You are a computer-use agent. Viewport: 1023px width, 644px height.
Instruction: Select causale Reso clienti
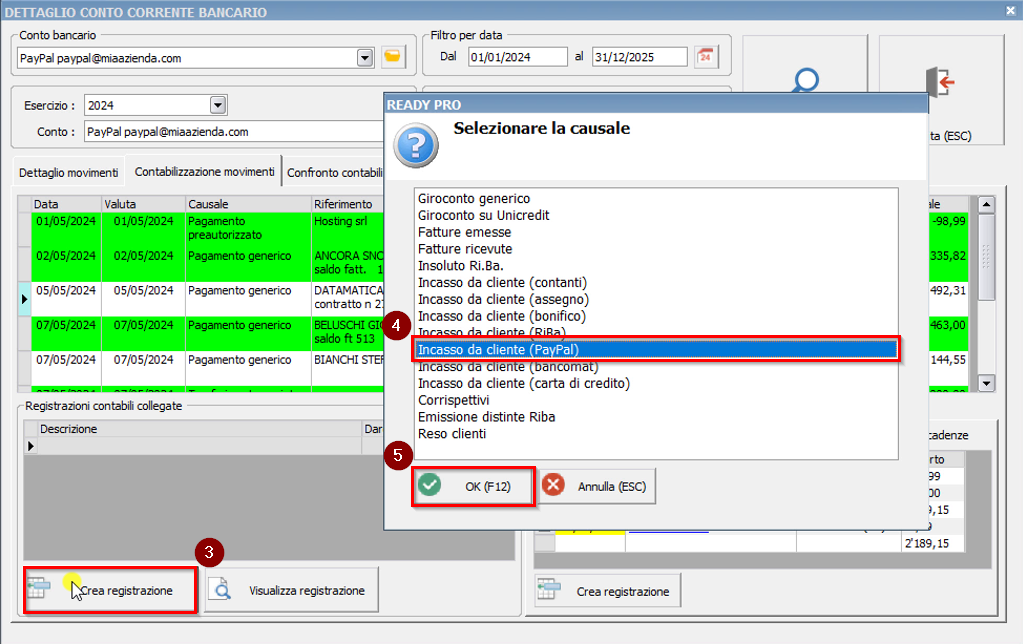click(656, 434)
